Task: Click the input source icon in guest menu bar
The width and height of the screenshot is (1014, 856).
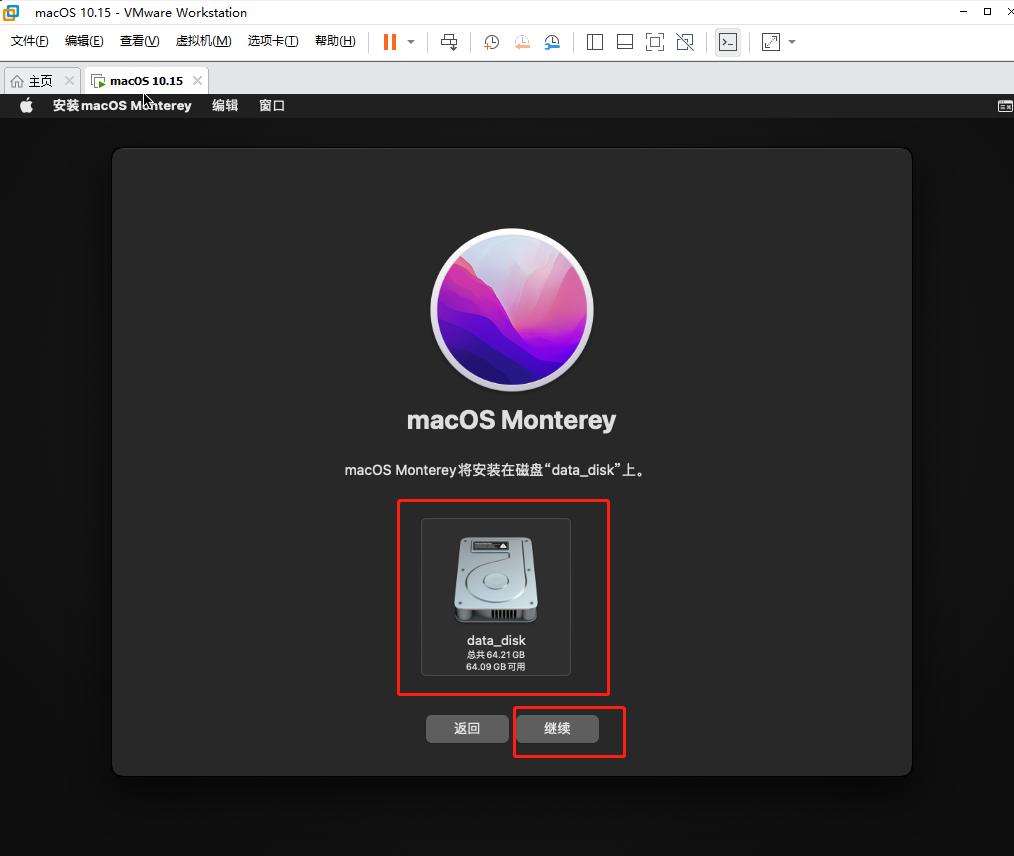Action: pyautogui.click(x=1005, y=106)
